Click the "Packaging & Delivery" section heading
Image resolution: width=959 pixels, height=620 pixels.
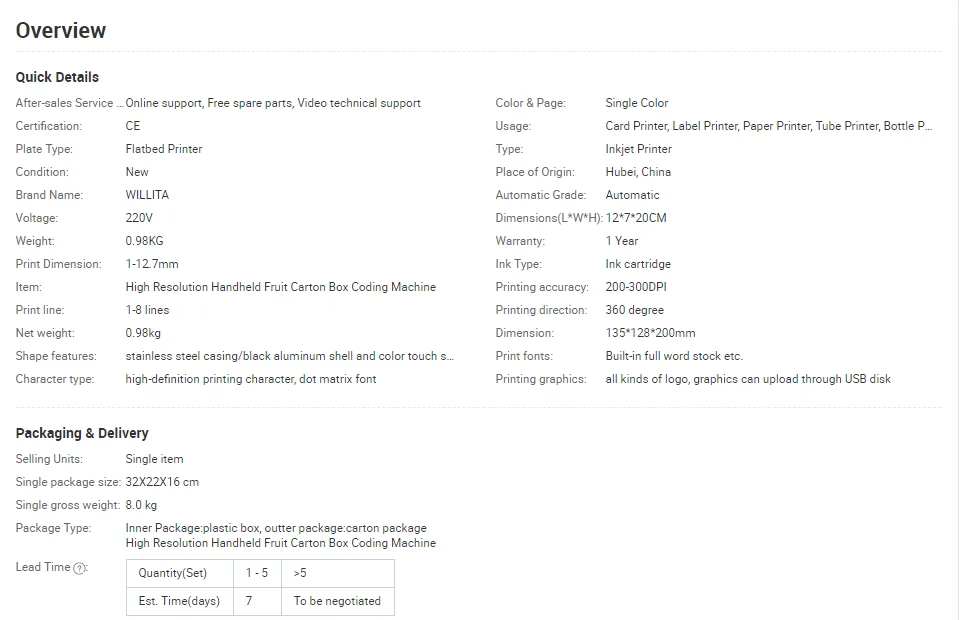click(x=82, y=433)
